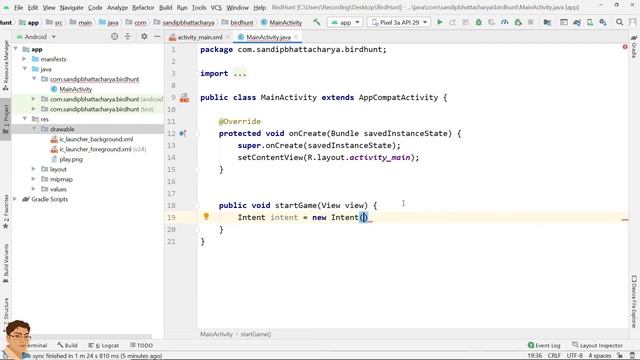
Task: Toggle Device File Explorer side button
Action: click(634, 302)
